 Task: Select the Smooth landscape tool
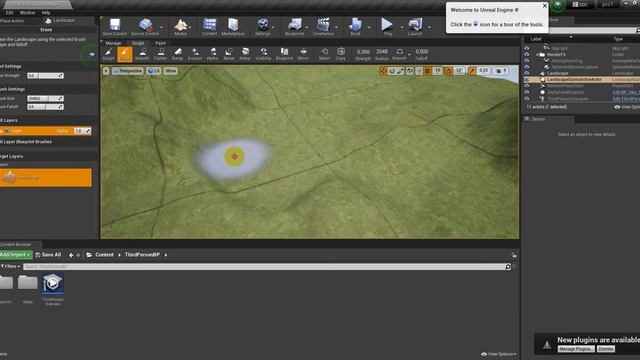tap(142, 54)
